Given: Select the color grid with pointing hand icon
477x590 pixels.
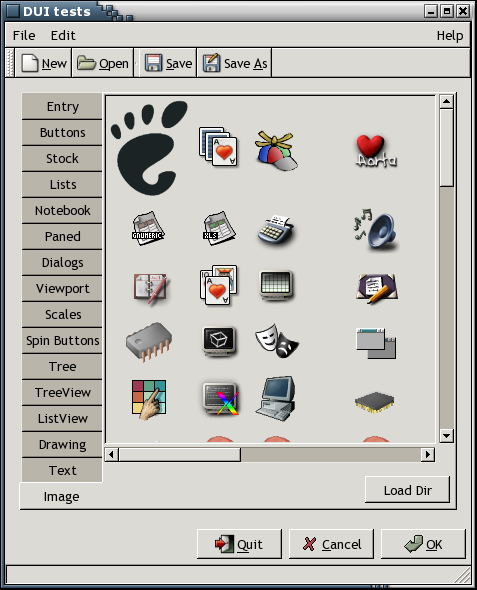Looking at the screenshot, I should [149, 399].
